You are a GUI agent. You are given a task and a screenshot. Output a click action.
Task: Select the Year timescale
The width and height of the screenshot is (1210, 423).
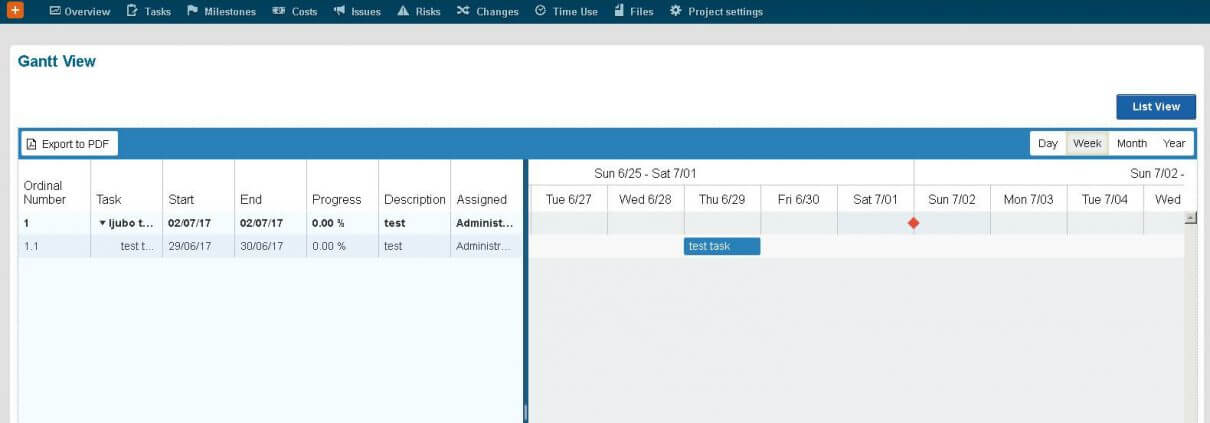1174,144
